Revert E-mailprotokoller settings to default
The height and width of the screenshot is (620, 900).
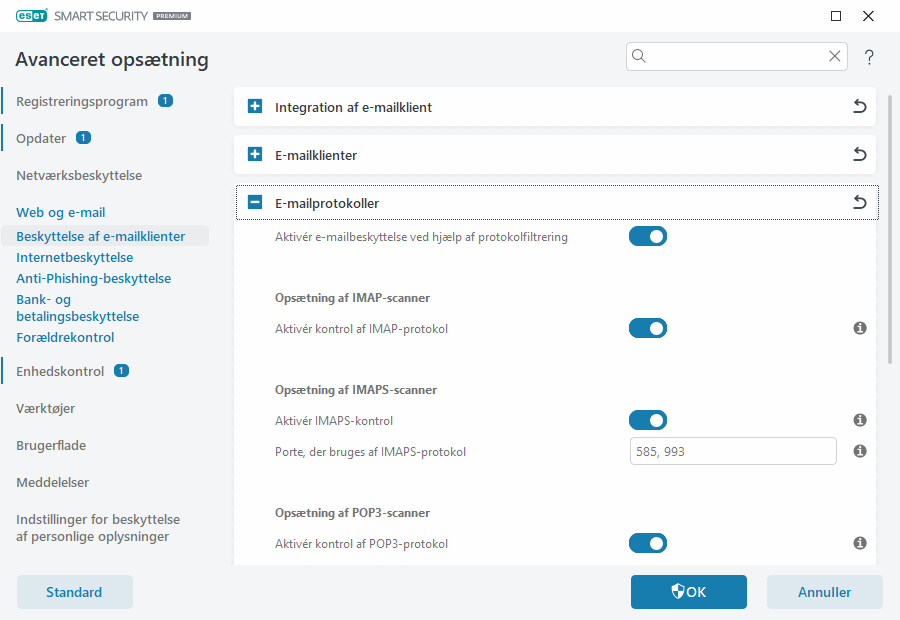coord(859,202)
